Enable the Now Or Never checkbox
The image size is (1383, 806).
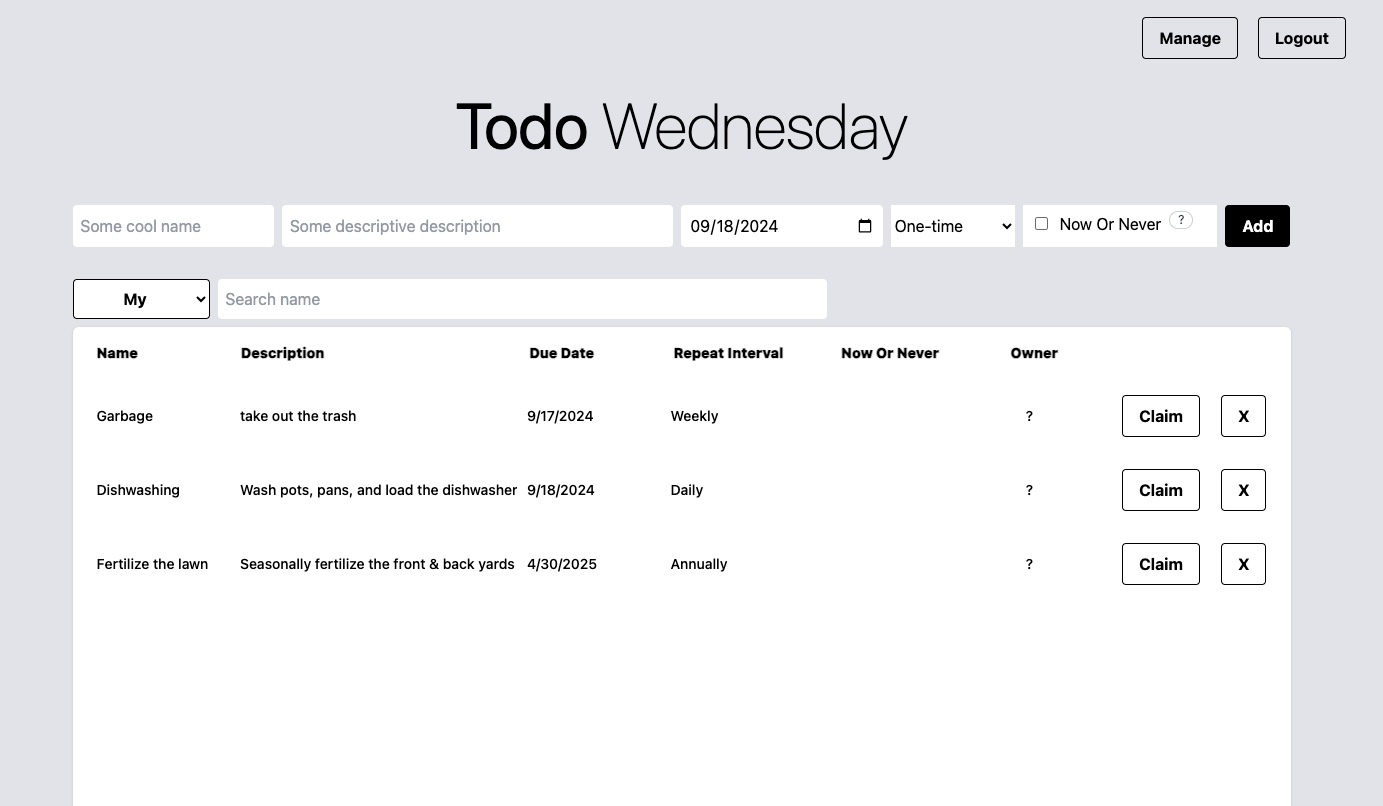click(x=1041, y=224)
